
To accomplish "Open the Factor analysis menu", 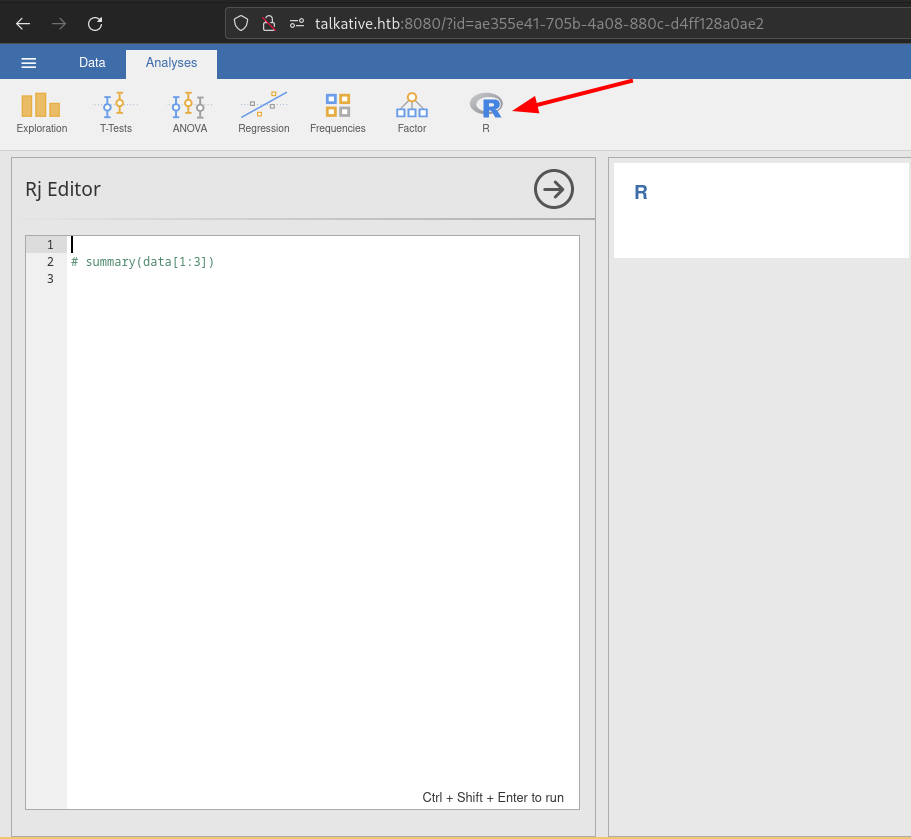I will 411,112.
